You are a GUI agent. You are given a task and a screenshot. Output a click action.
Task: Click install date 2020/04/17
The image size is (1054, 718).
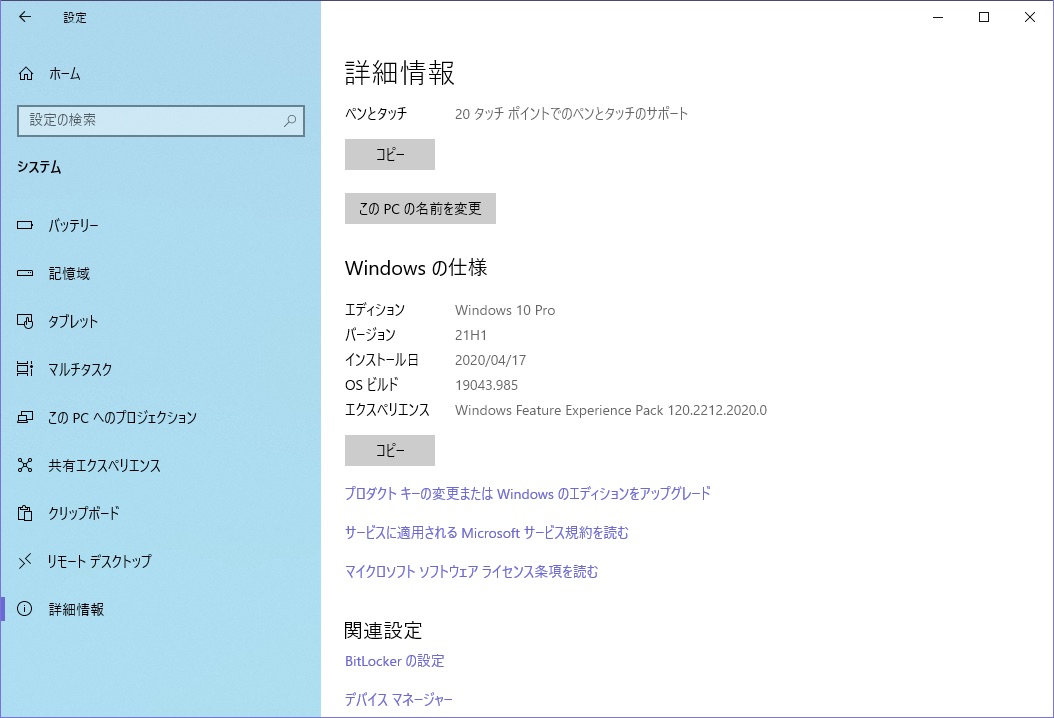(490, 360)
